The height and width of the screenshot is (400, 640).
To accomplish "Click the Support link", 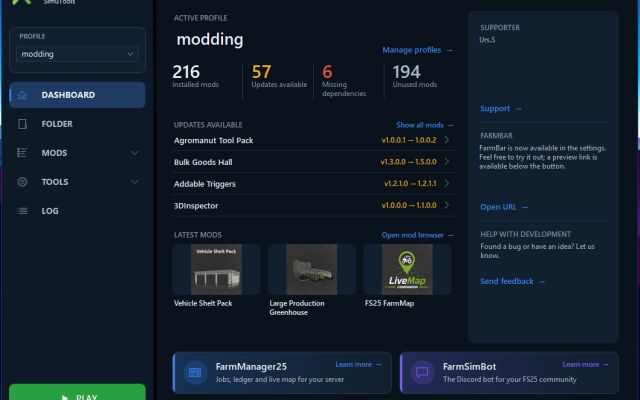I will (500, 109).
